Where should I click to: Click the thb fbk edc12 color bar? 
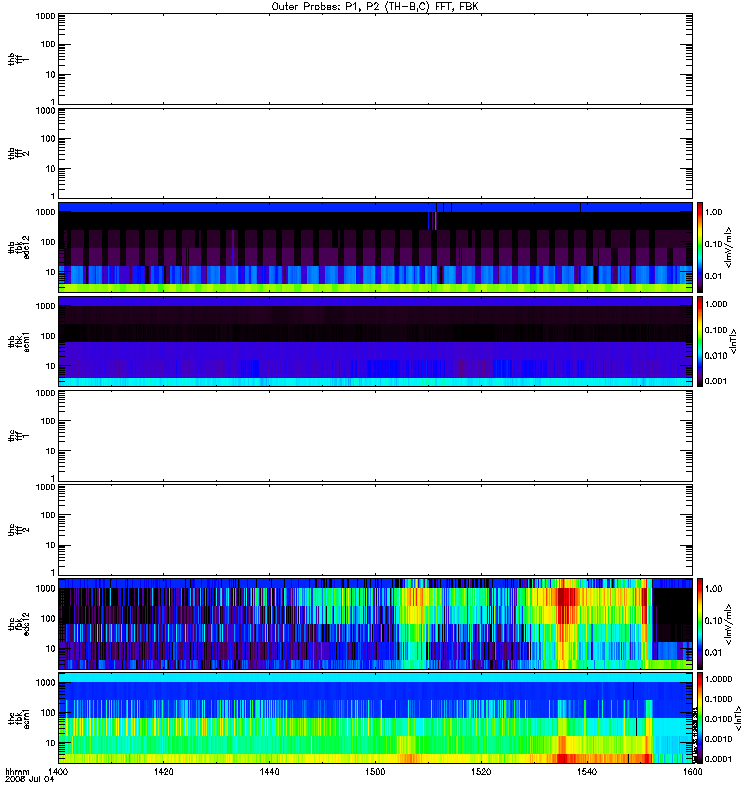click(700, 247)
